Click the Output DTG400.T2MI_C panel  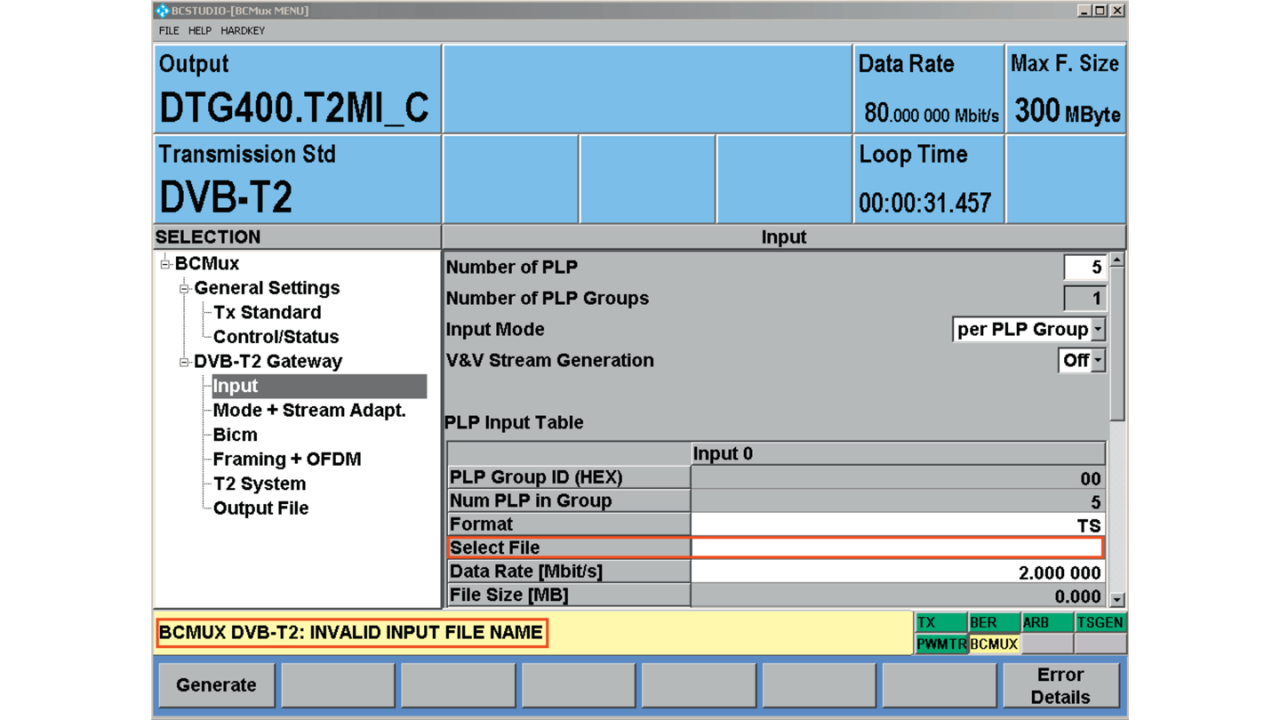[x=297, y=89]
